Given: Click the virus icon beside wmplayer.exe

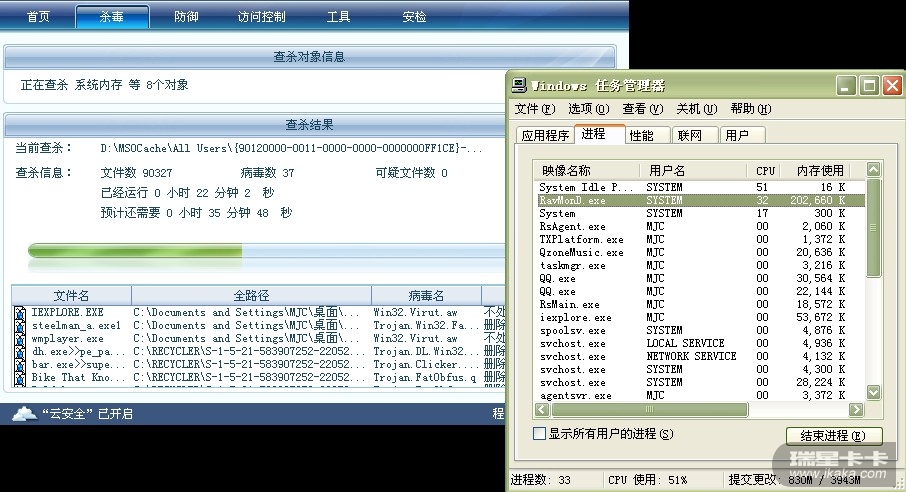Looking at the screenshot, I should [x=20, y=339].
